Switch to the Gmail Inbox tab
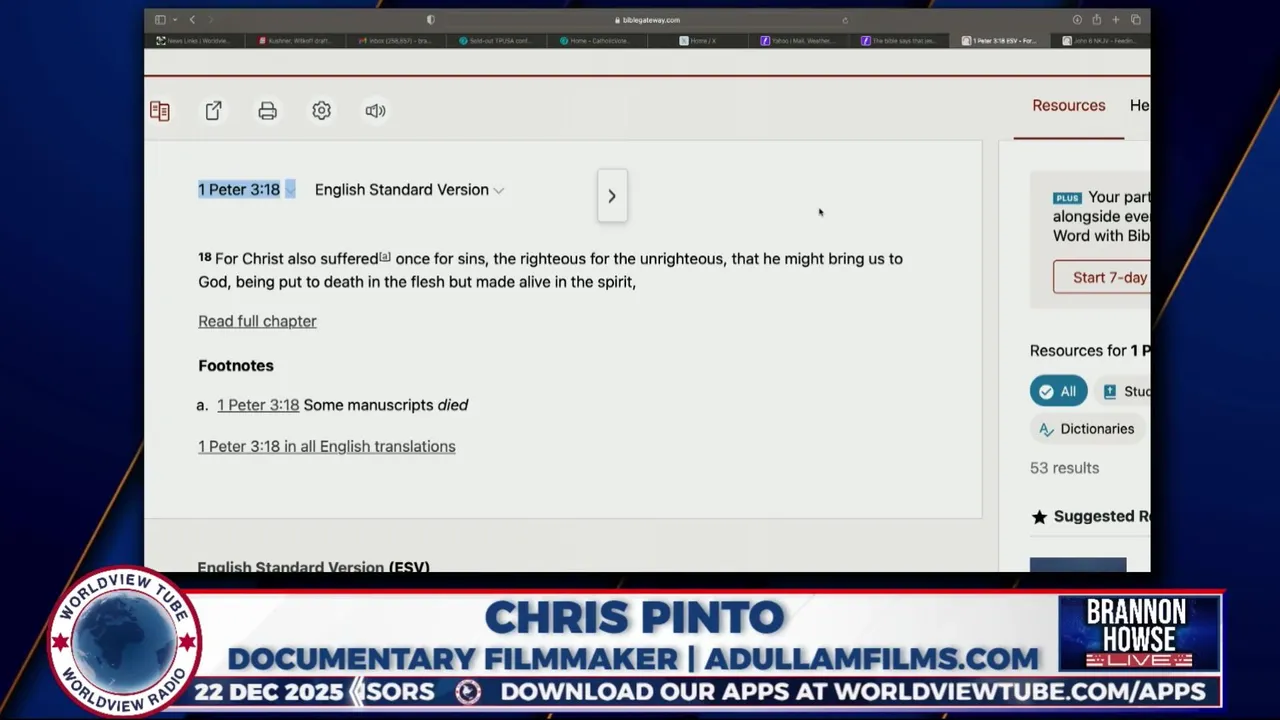Viewport: 1280px width, 720px height. point(396,41)
